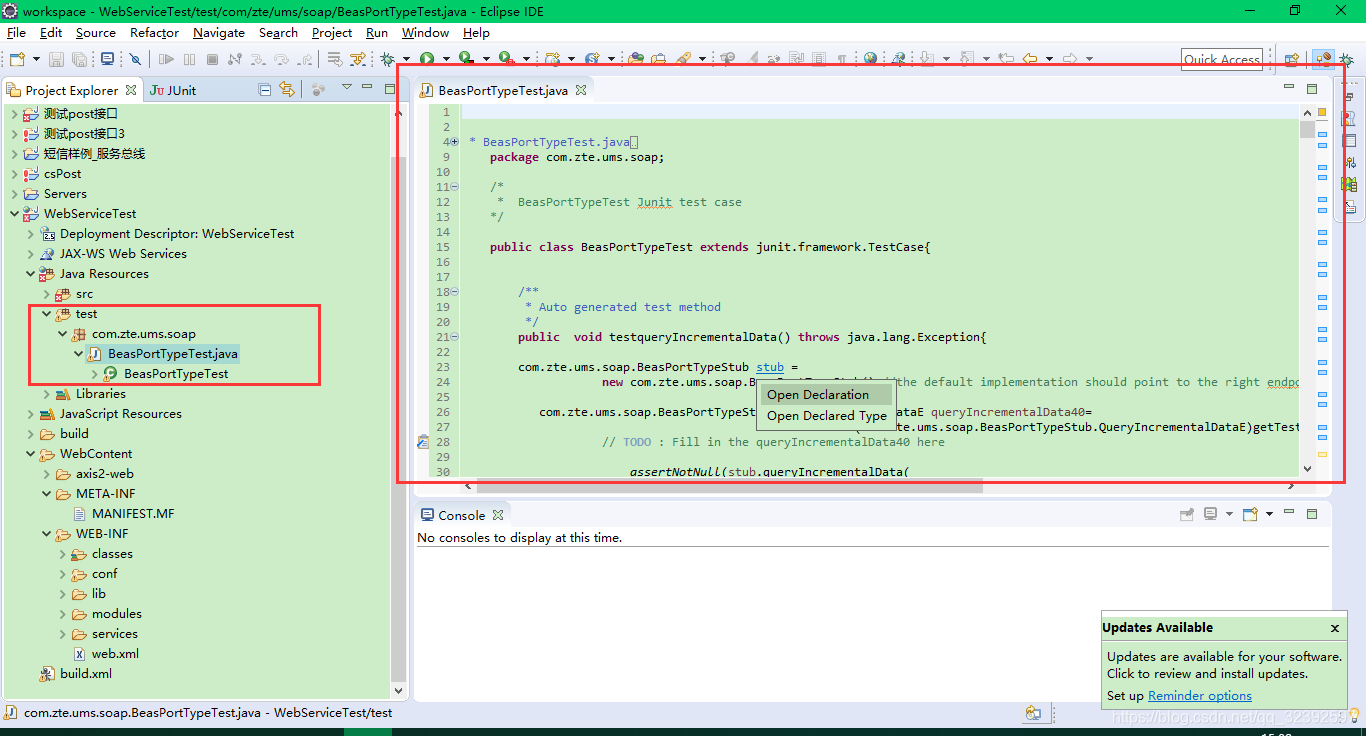Expand the csPost project

click(14, 174)
